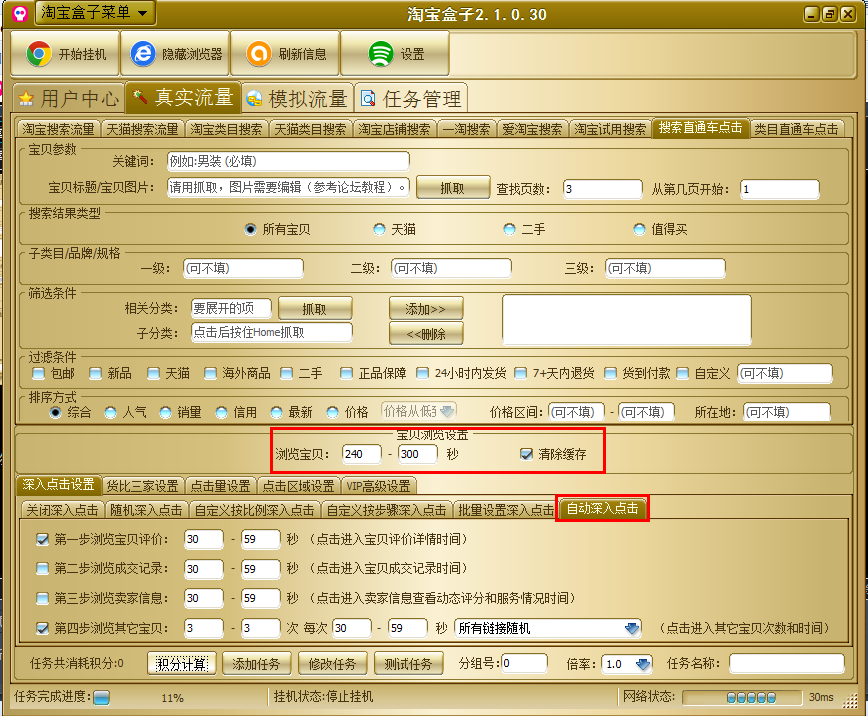The width and height of the screenshot is (868, 716).
Task: Choose 销量 sort radio button
Action: (x=166, y=413)
